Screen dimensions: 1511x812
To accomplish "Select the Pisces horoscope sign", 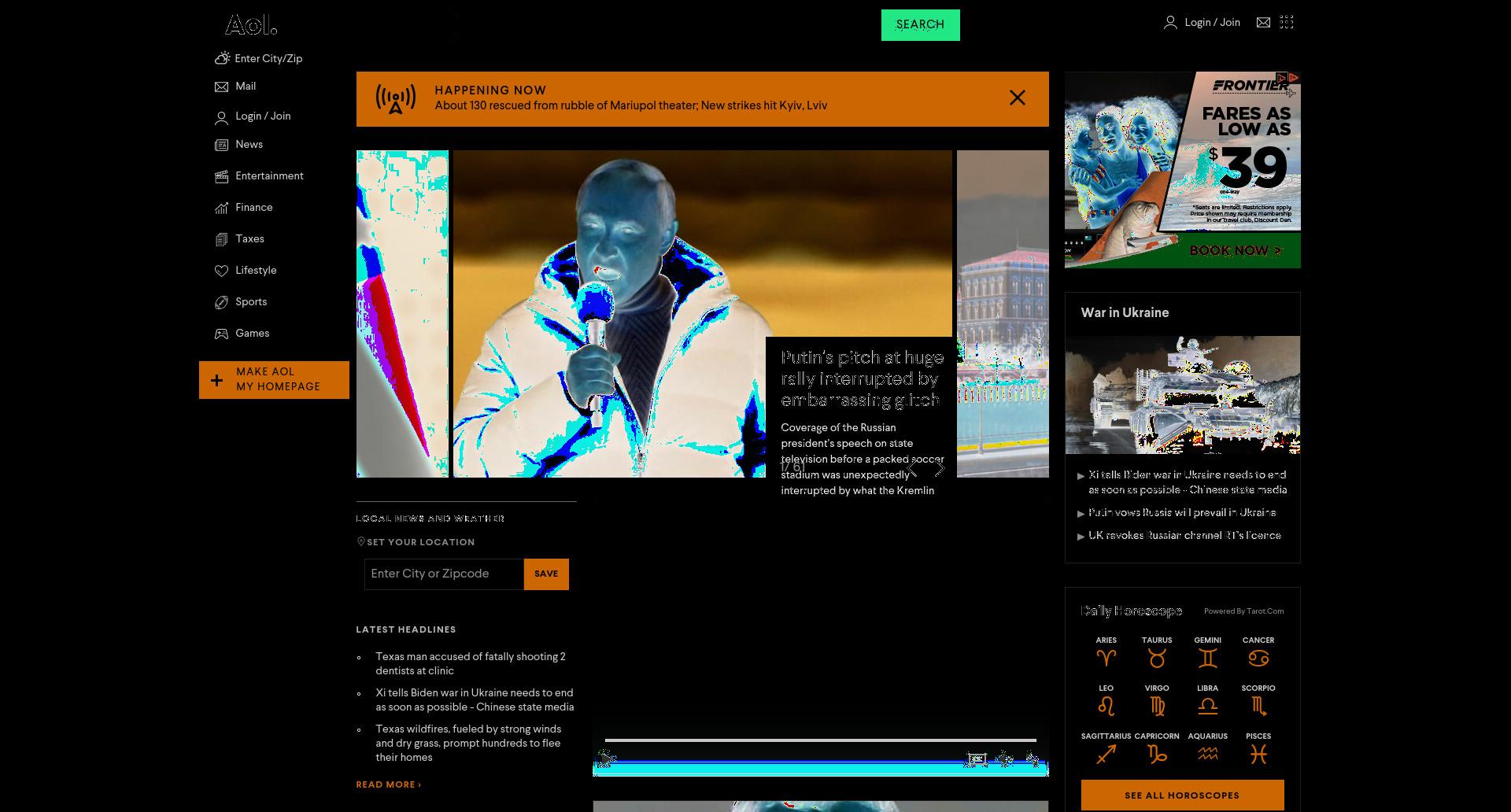I will point(1258,748).
